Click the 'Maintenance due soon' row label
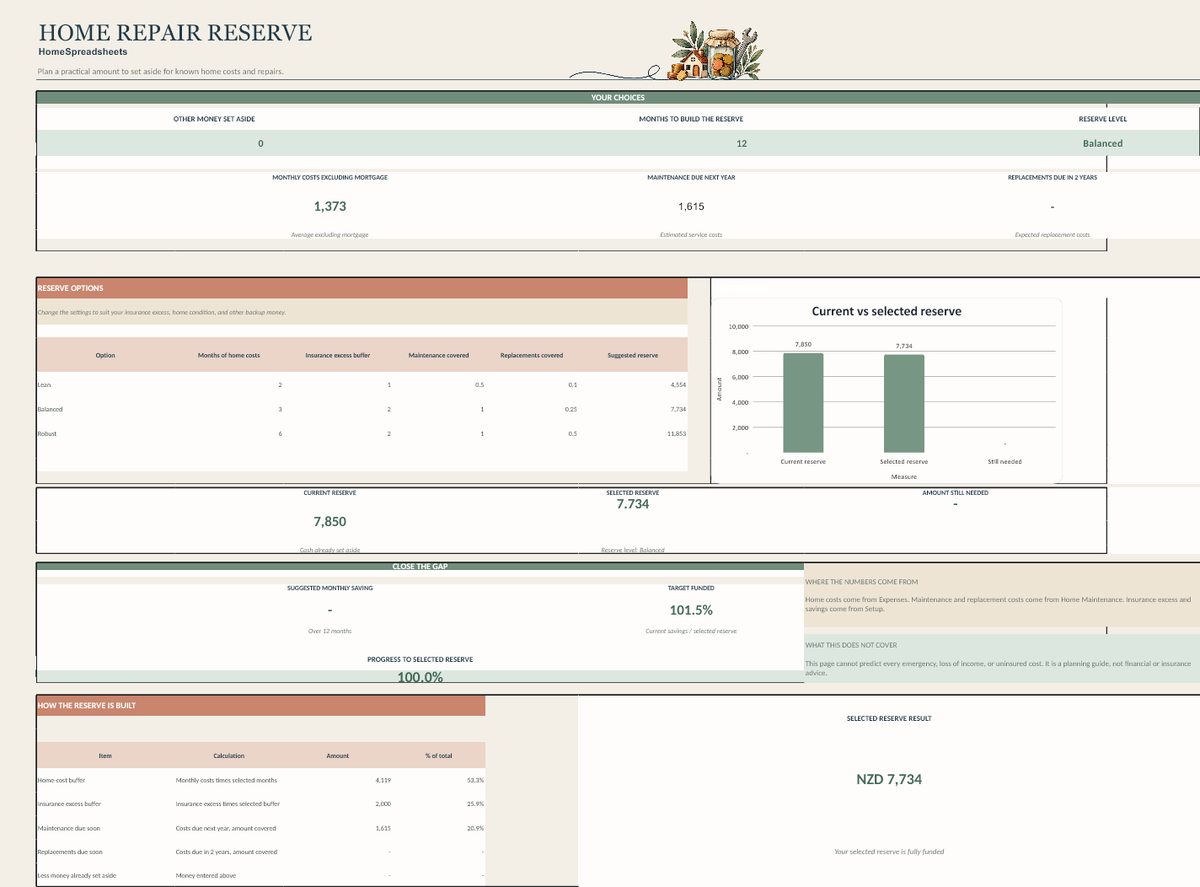This screenshot has width=1200, height=887. pyautogui.click(x=68, y=828)
